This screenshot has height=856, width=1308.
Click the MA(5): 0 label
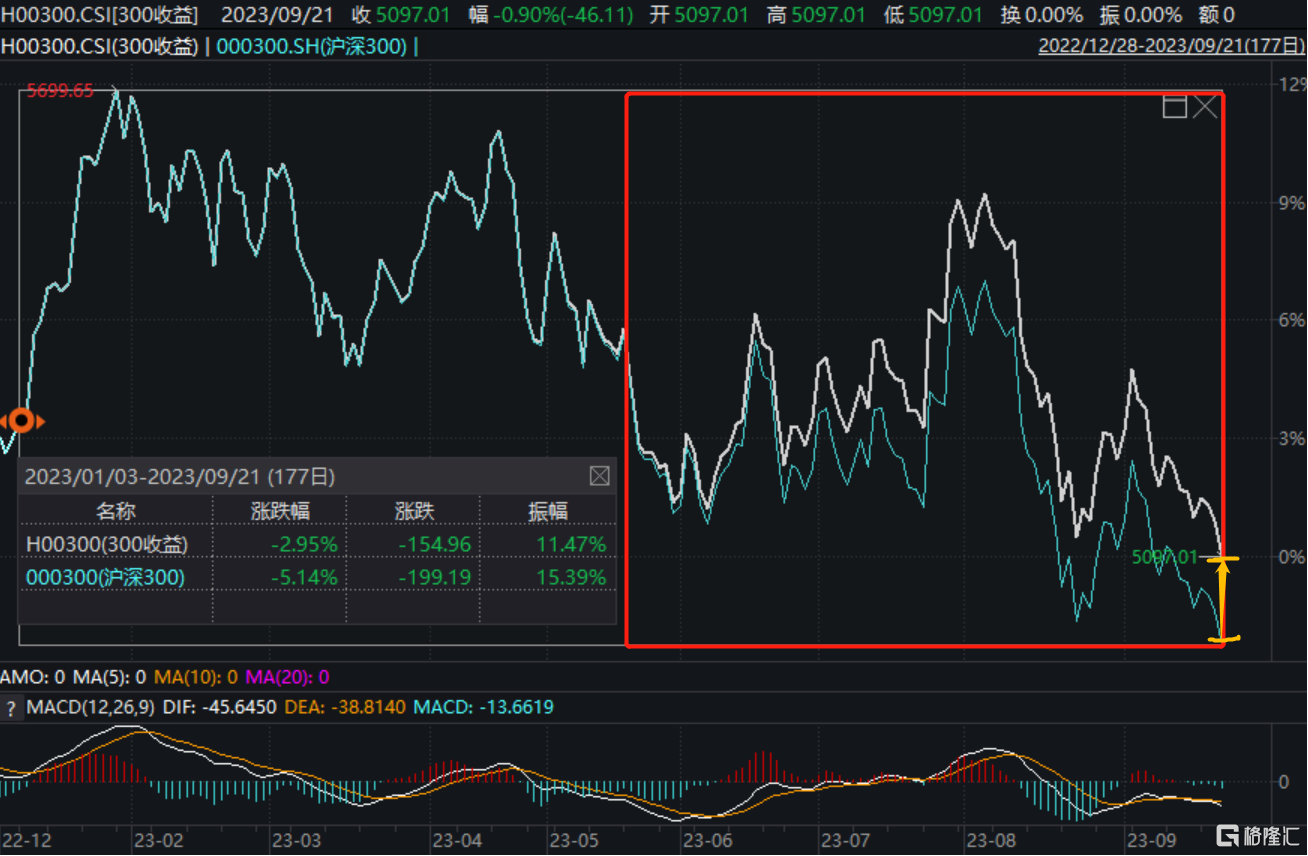point(109,677)
